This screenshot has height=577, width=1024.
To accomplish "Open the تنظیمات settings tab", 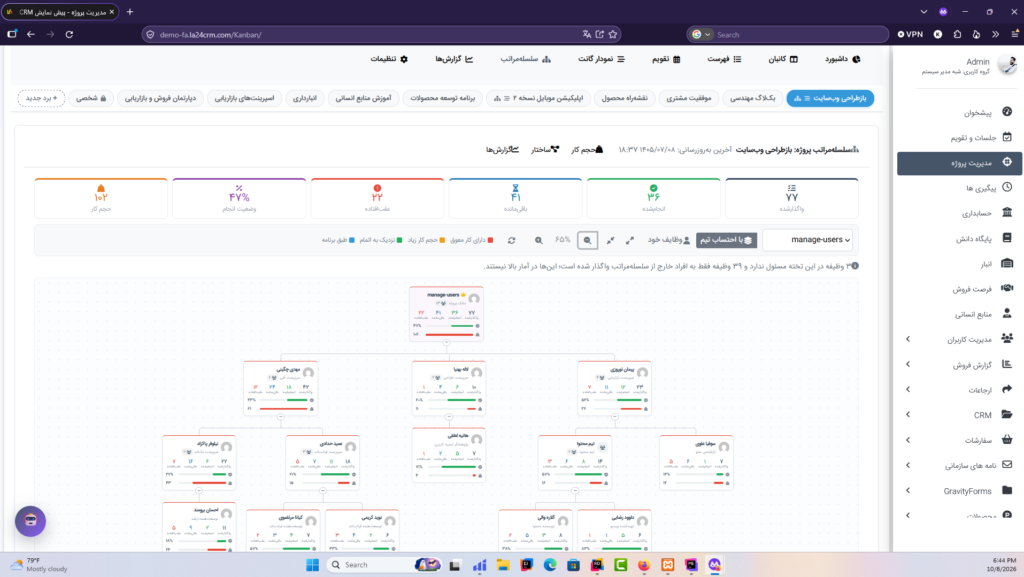I will pyautogui.click(x=389, y=59).
